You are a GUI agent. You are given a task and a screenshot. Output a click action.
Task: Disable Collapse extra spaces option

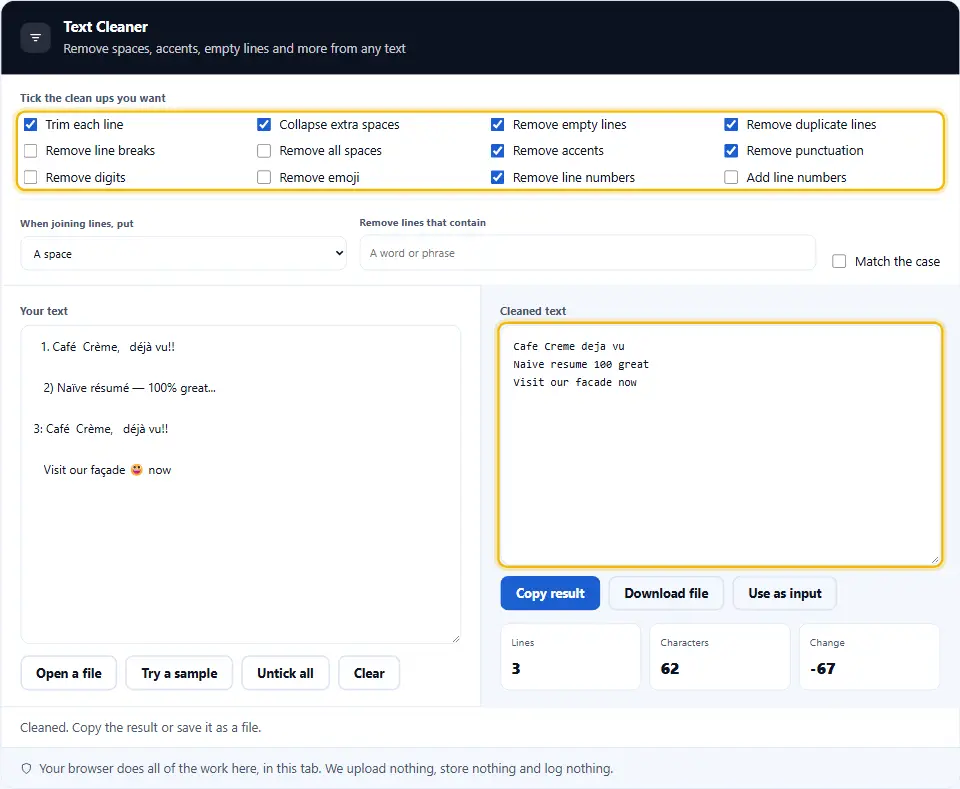[x=264, y=125]
